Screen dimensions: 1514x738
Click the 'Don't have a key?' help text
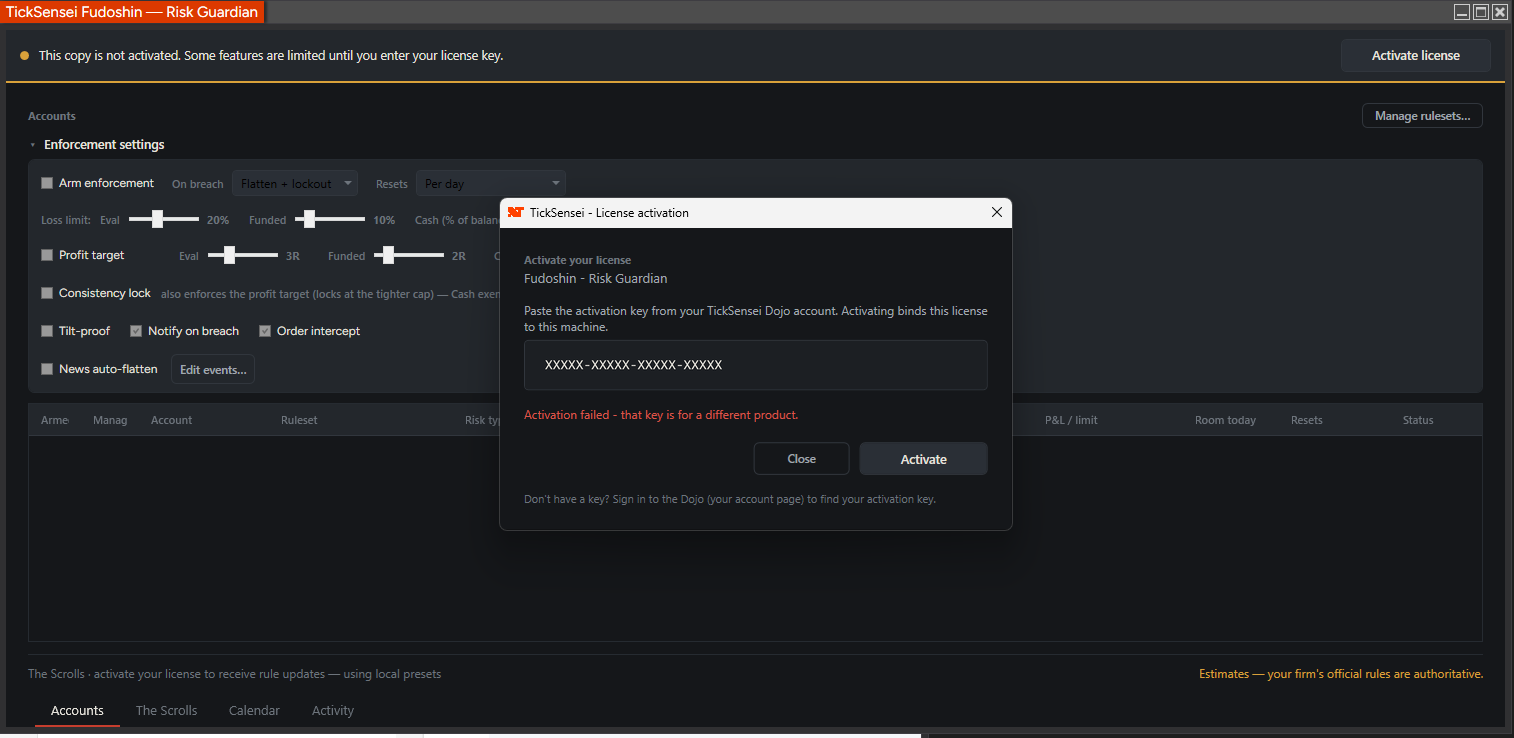(x=730, y=499)
